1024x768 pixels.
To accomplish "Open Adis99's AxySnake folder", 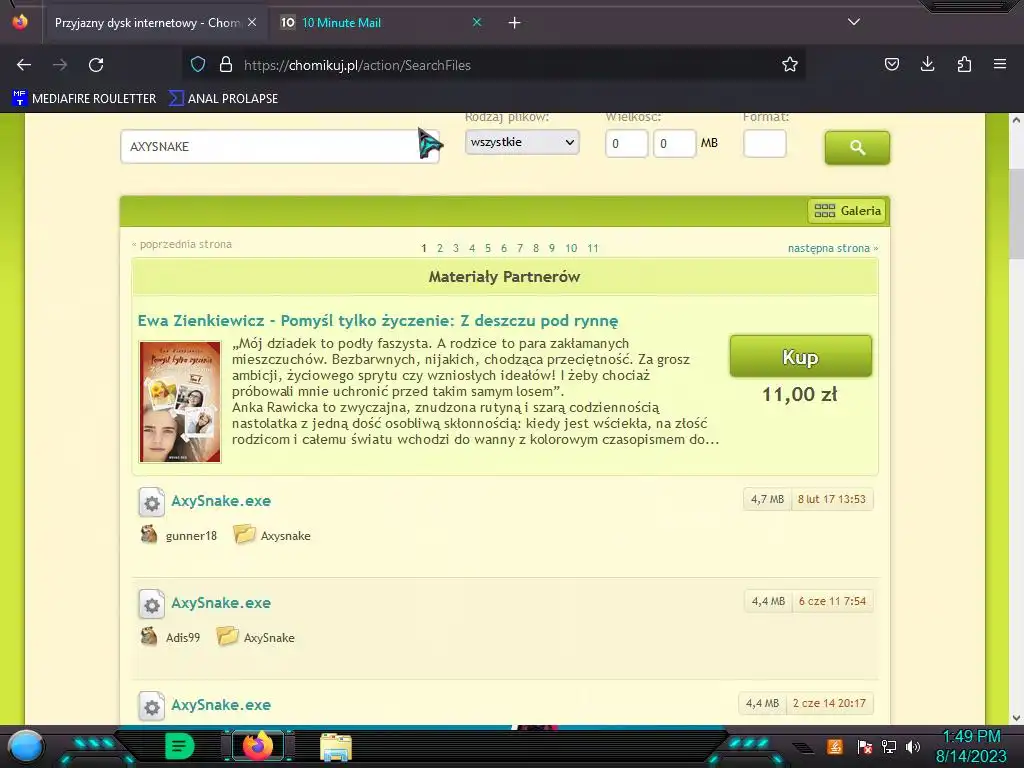I will 269,637.
